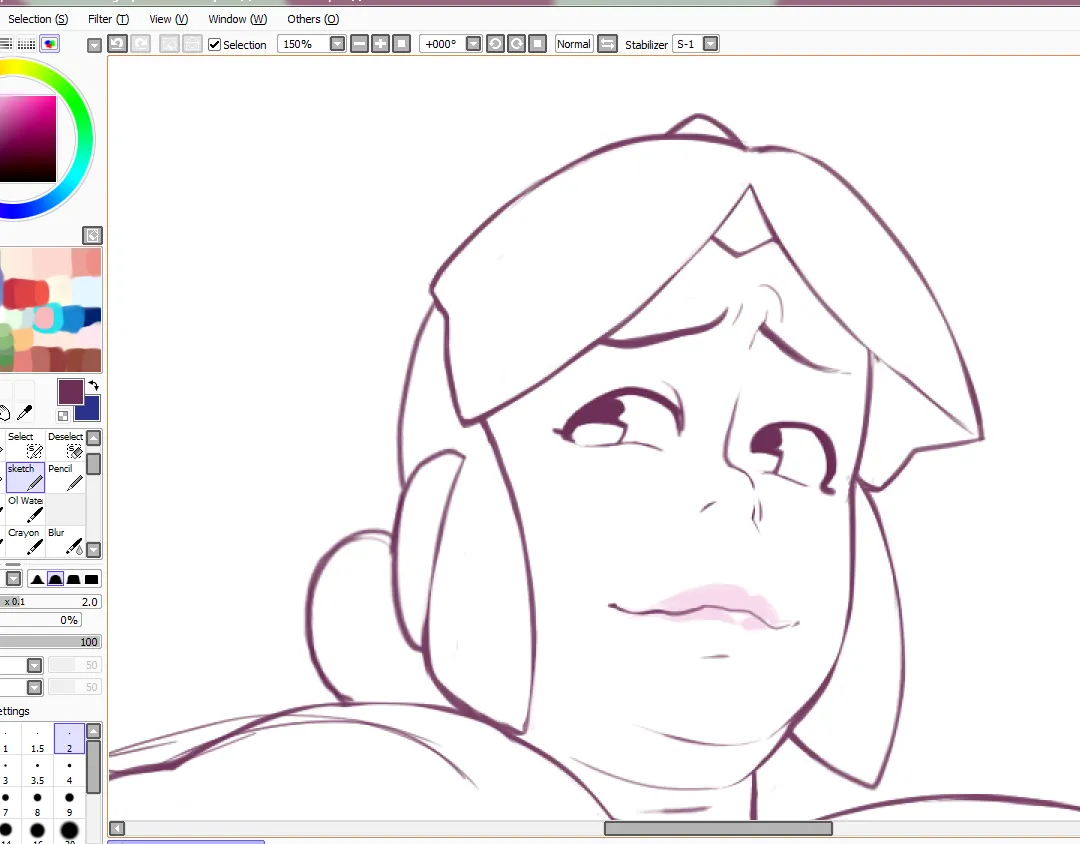The height and width of the screenshot is (844, 1080).
Task: Choose the Ol Water brush tool
Action: point(25,509)
